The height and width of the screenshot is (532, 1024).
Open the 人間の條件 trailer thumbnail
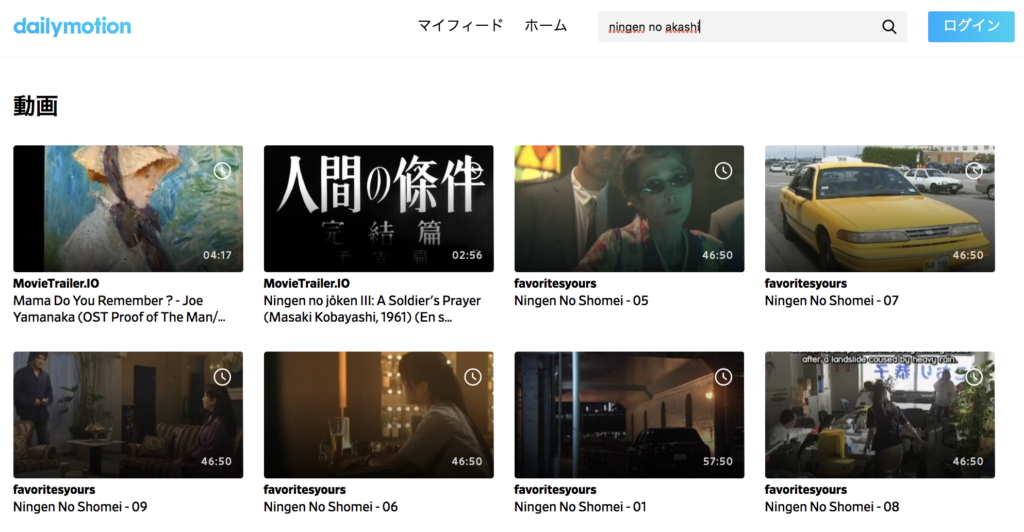point(379,208)
